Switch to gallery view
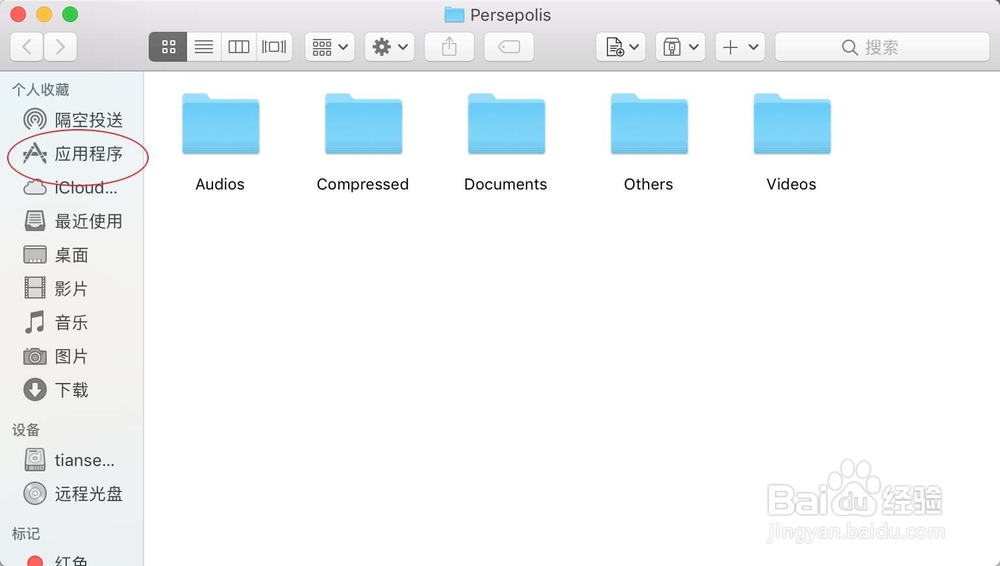 tap(274, 47)
